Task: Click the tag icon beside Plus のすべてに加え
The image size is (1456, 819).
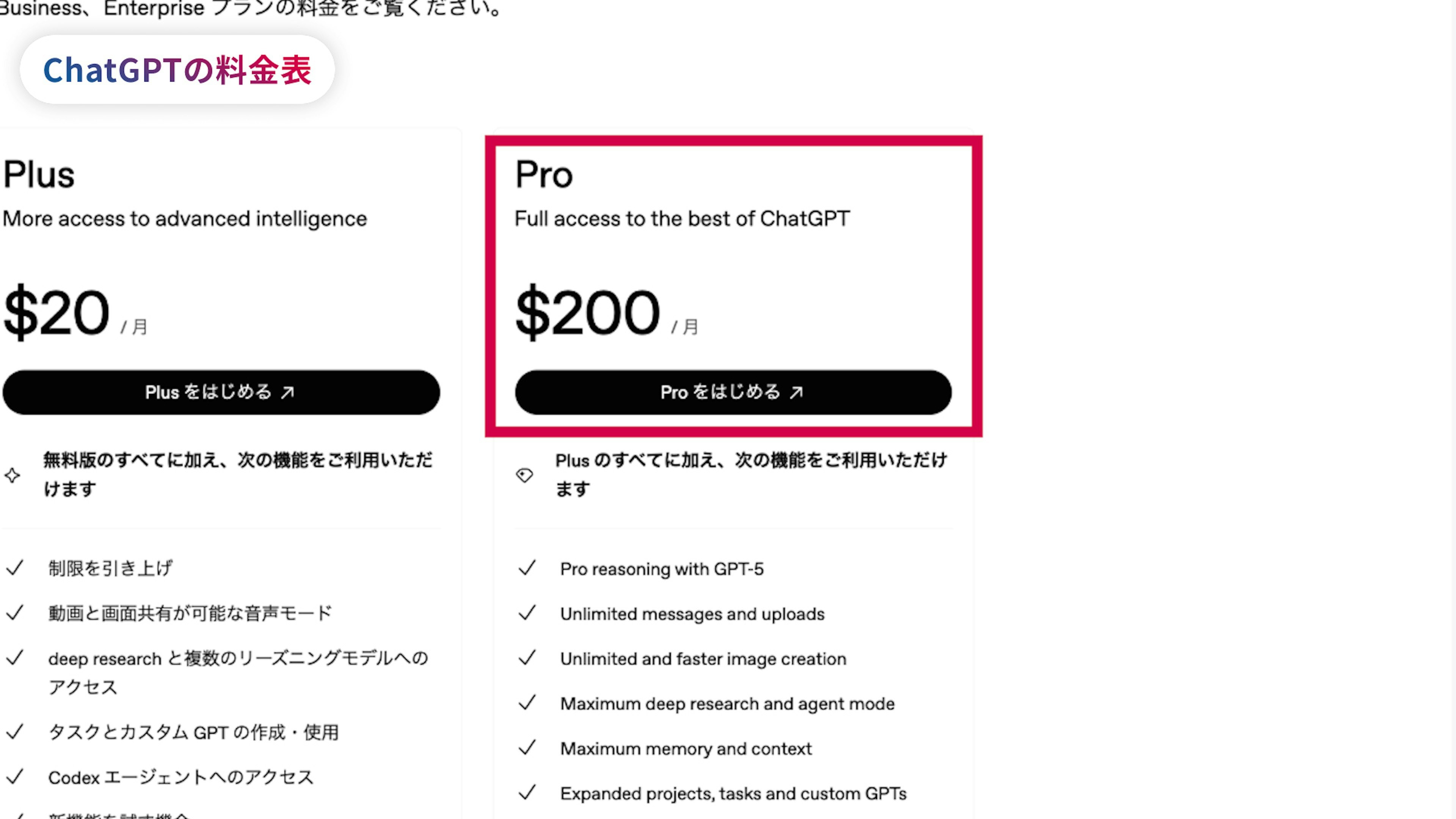Action: (x=524, y=475)
